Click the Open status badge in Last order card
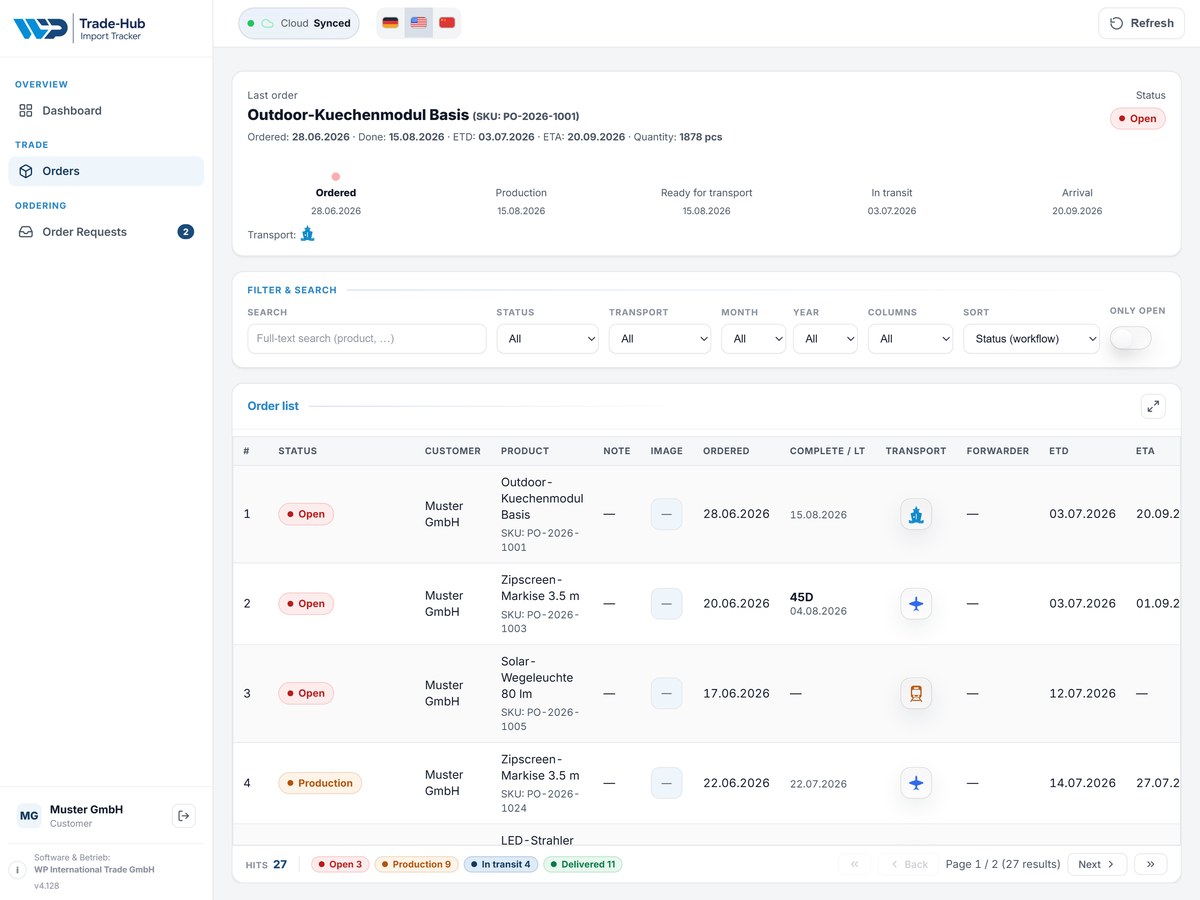Screen dimensions: 1200x900 [x=1138, y=118]
